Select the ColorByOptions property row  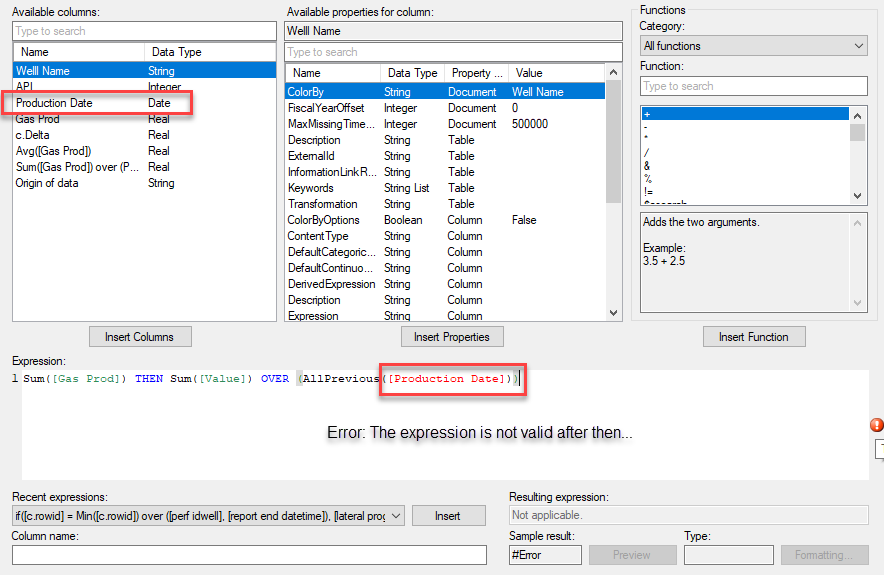445,220
